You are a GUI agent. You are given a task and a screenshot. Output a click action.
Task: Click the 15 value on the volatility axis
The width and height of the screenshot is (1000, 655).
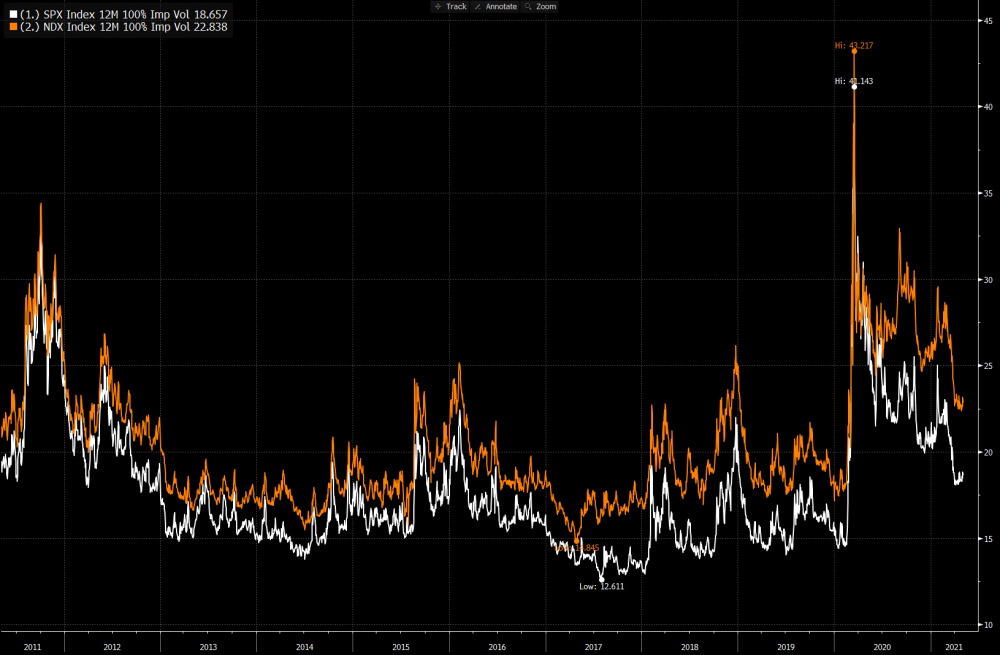[989, 539]
